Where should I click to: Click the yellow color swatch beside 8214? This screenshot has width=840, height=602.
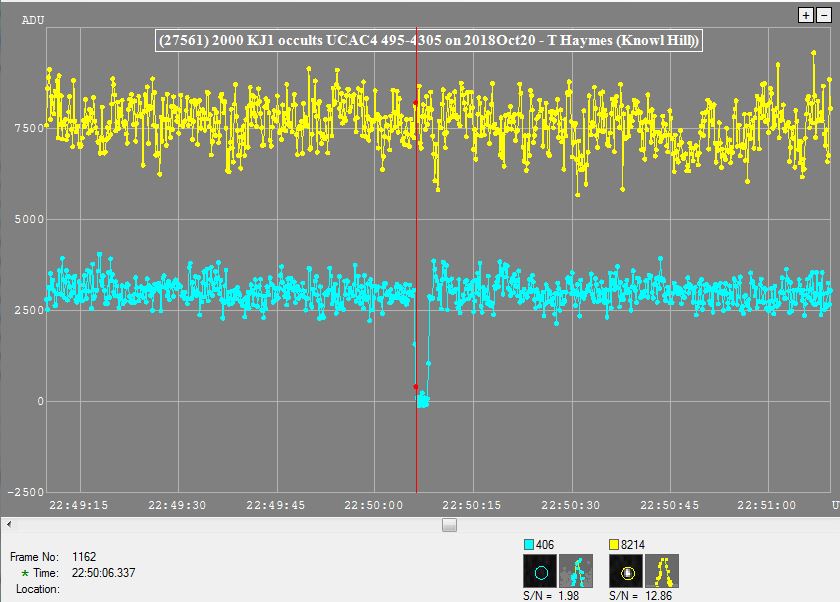616,544
